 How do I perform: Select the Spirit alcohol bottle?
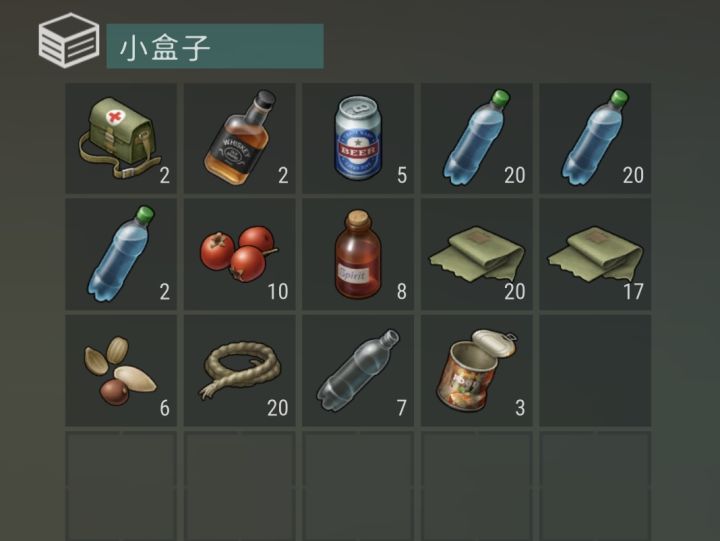[x=358, y=254]
